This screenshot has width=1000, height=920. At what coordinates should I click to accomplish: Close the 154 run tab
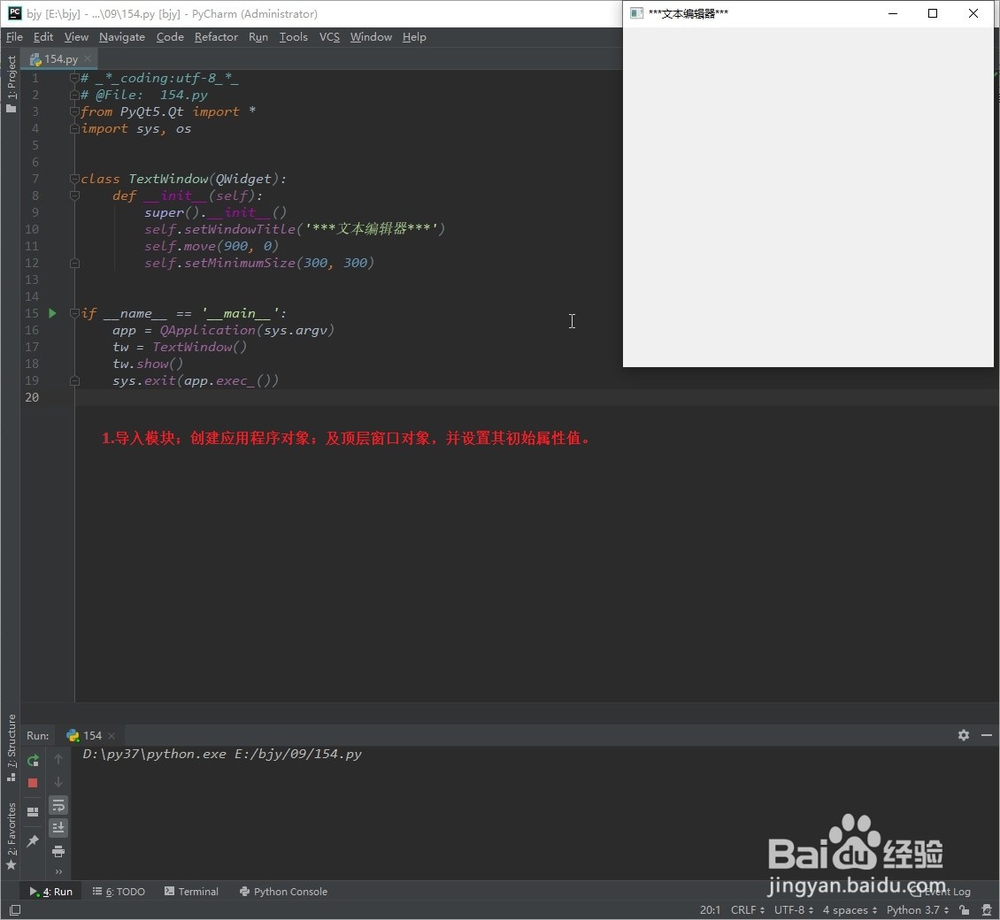(x=112, y=736)
